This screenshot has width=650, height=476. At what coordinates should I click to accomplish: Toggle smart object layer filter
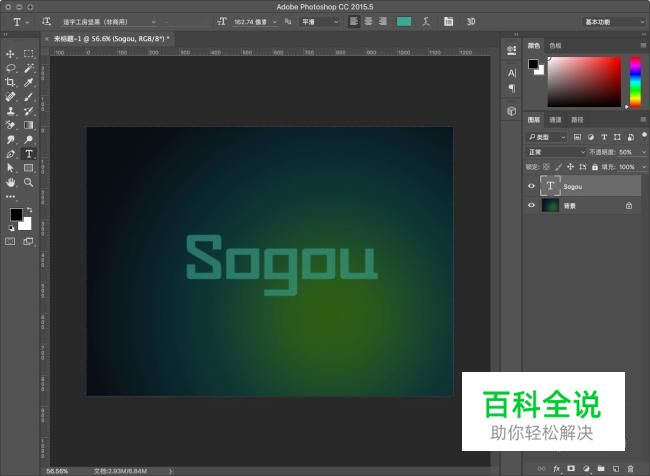click(631, 137)
